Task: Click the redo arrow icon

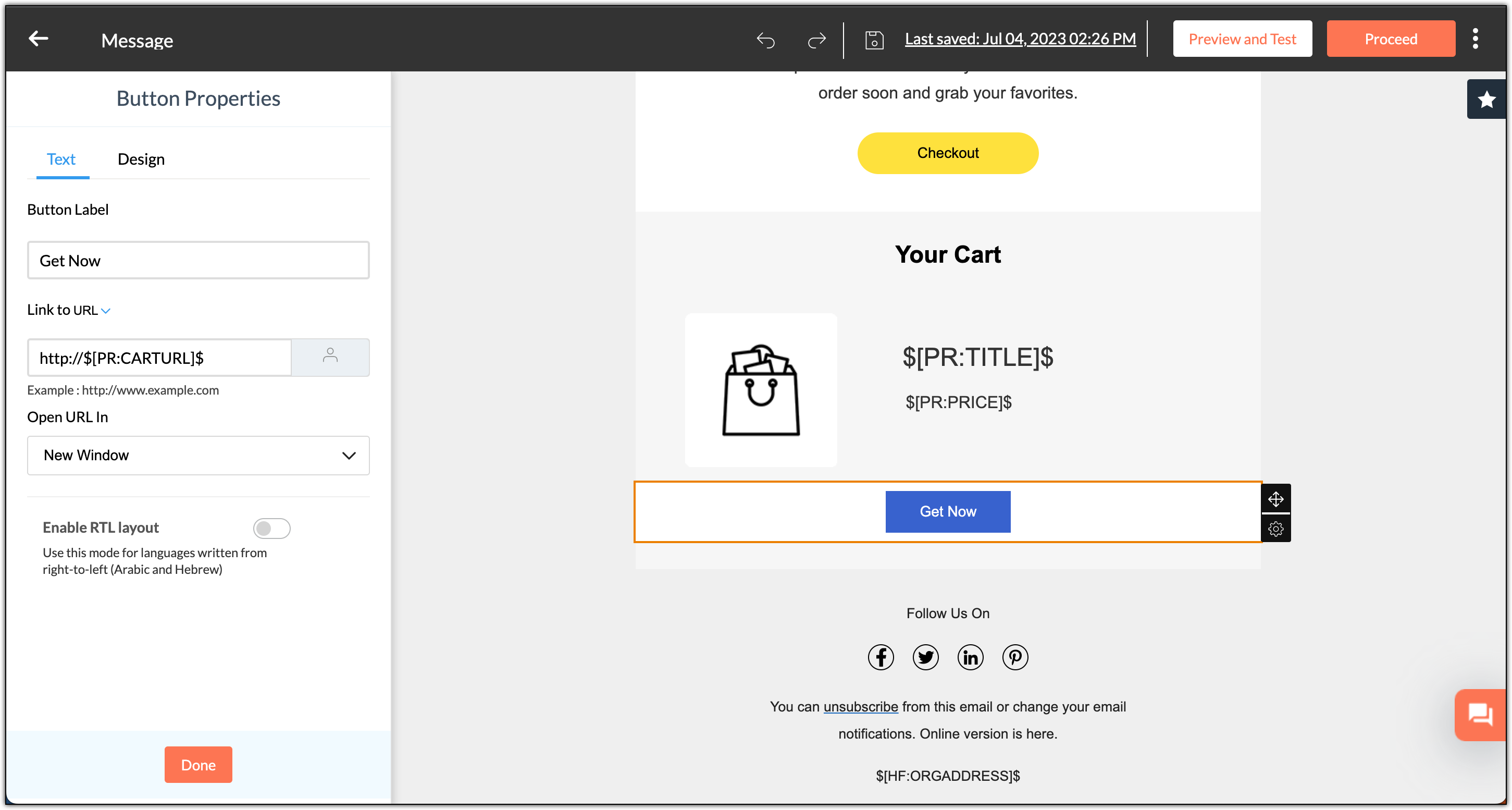Action: pyautogui.click(x=816, y=40)
